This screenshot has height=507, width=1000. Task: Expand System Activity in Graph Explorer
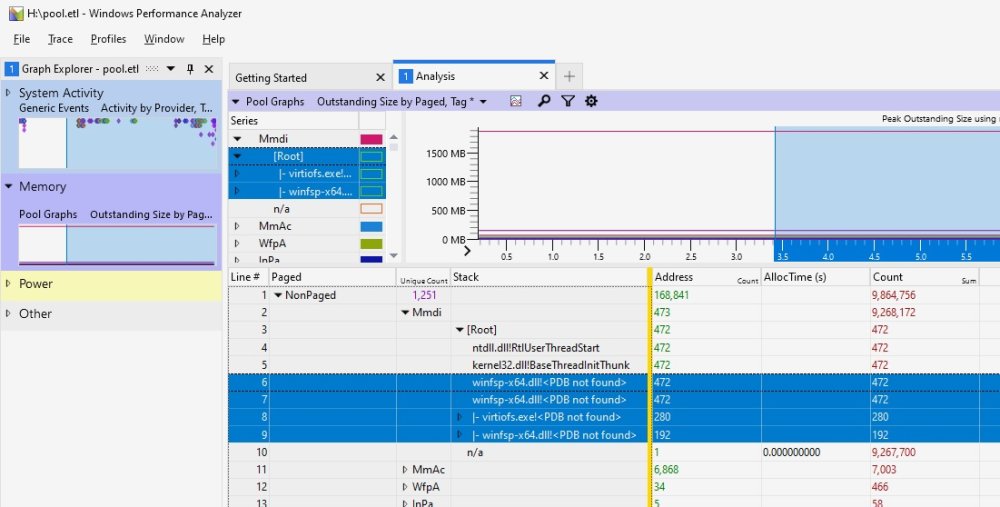[8, 93]
